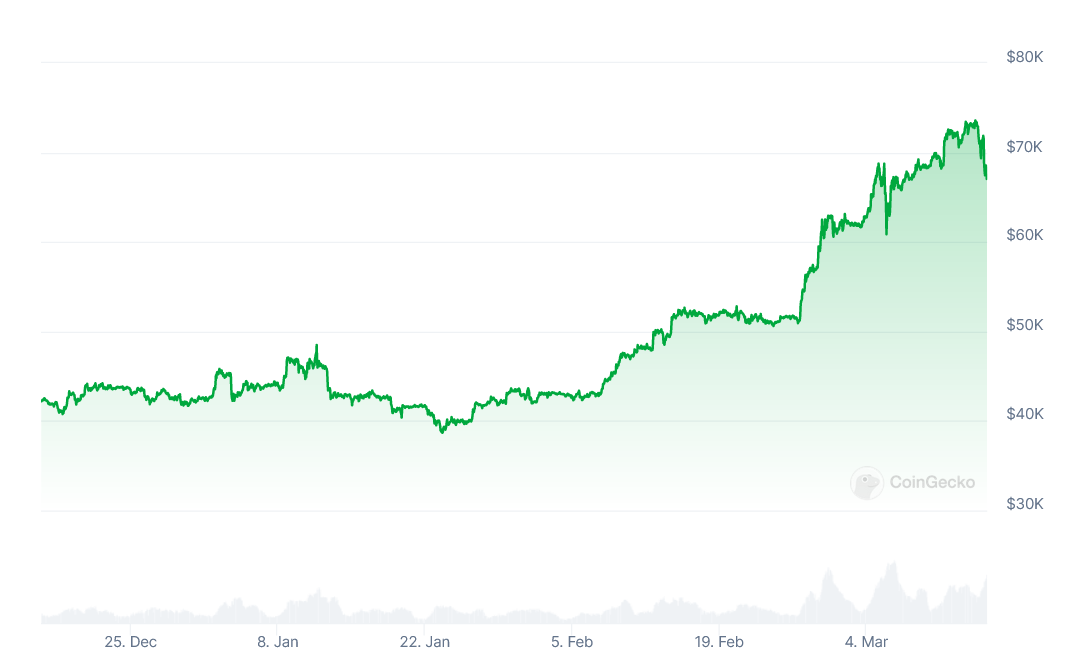Click the early January price spike near $48K
Screen dimensions: 1072x671
click(317, 346)
